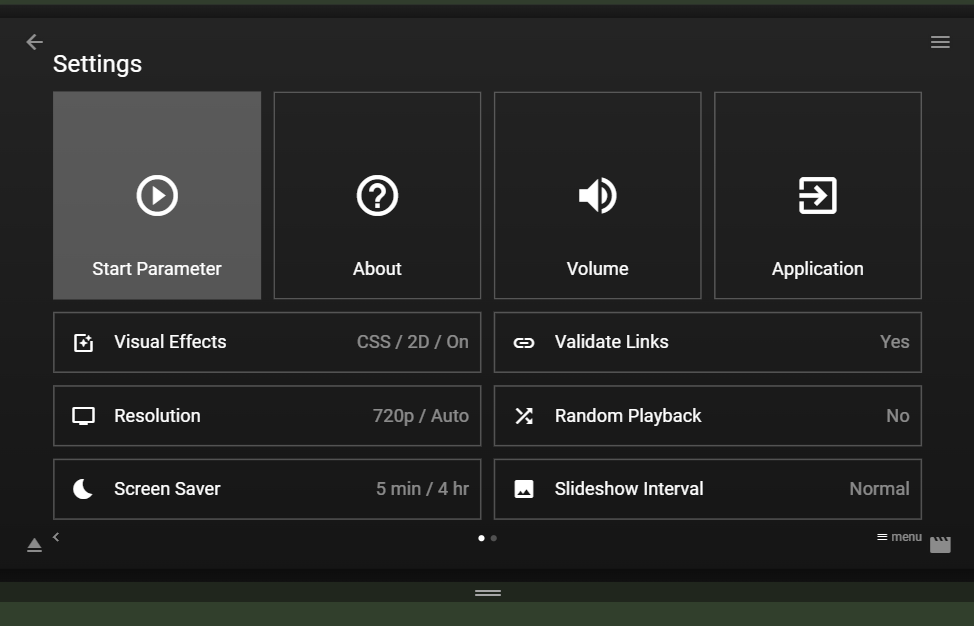
Task: Open the Start Parameter tile
Action: 157,196
